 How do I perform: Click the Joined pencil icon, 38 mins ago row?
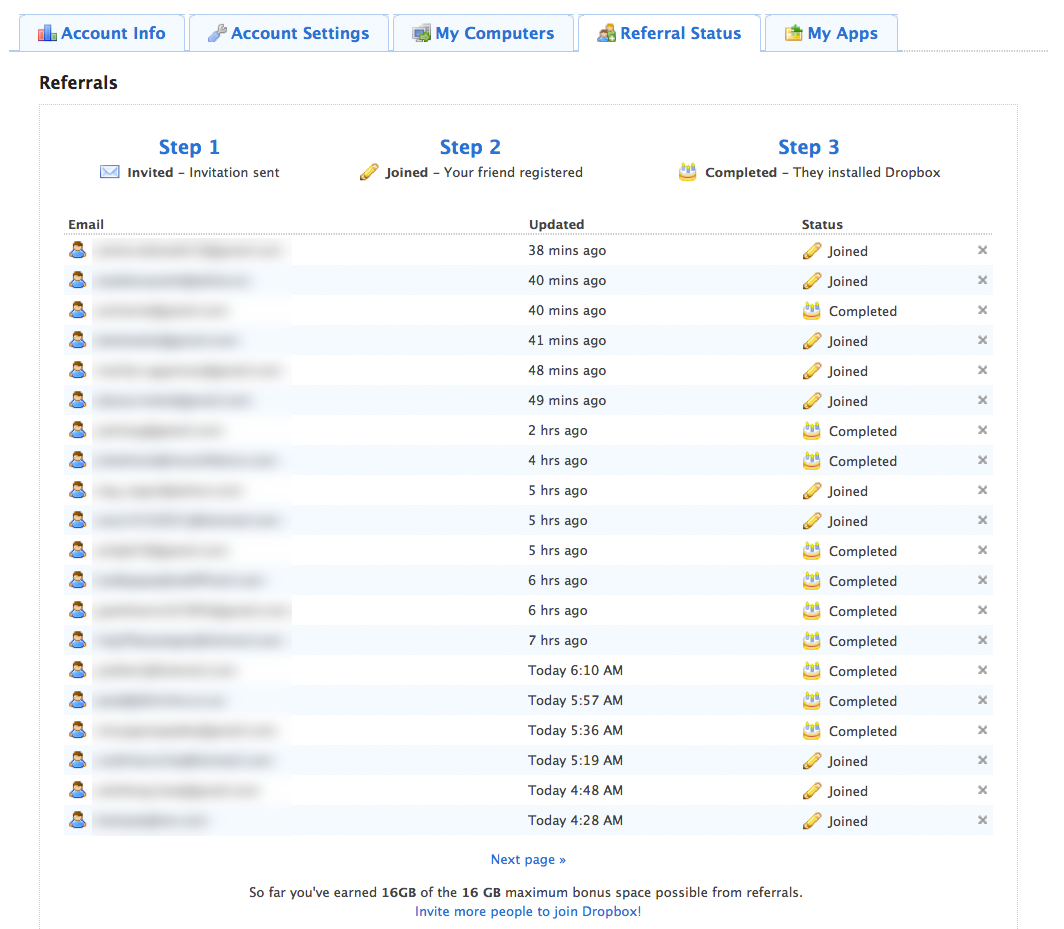tap(812, 251)
